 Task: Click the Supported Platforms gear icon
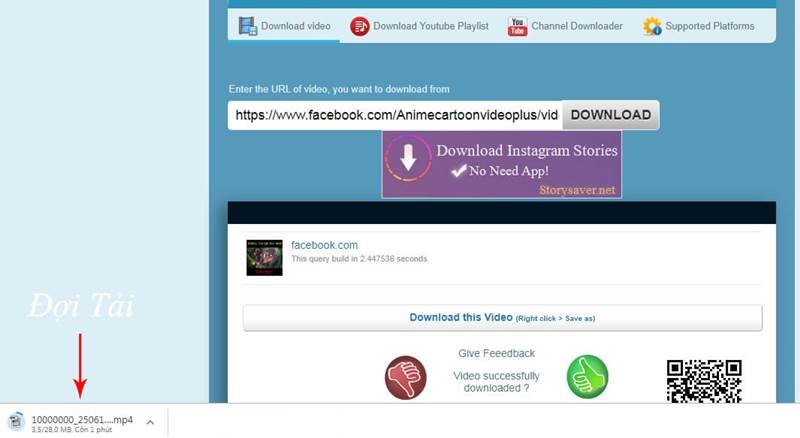pyautogui.click(x=652, y=26)
